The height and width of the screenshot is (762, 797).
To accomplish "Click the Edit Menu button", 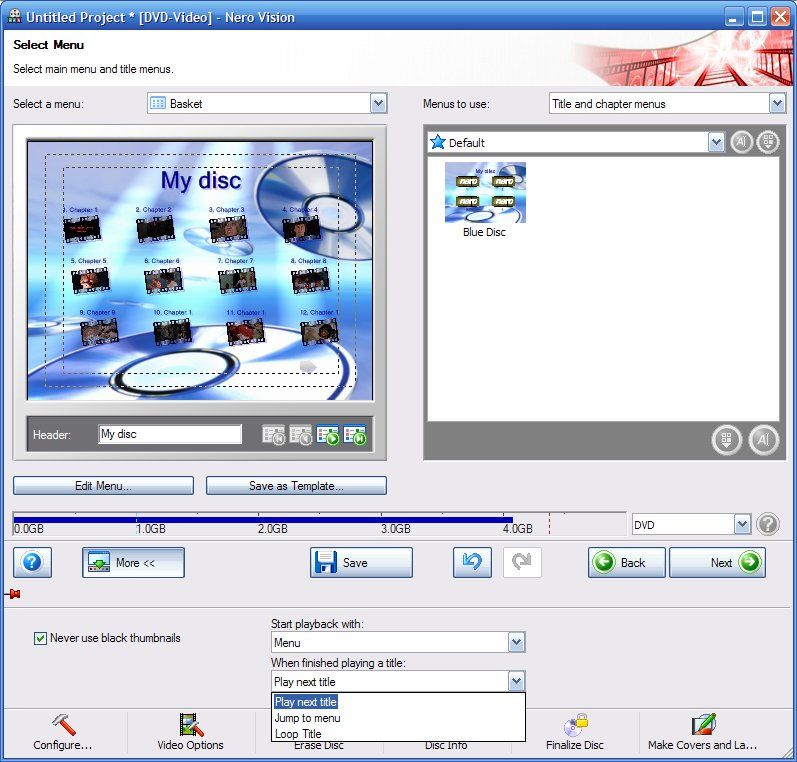I will (103, 485).
